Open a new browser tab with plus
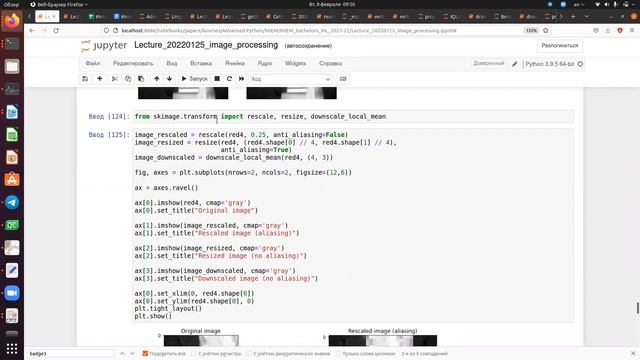 point(573,16)
